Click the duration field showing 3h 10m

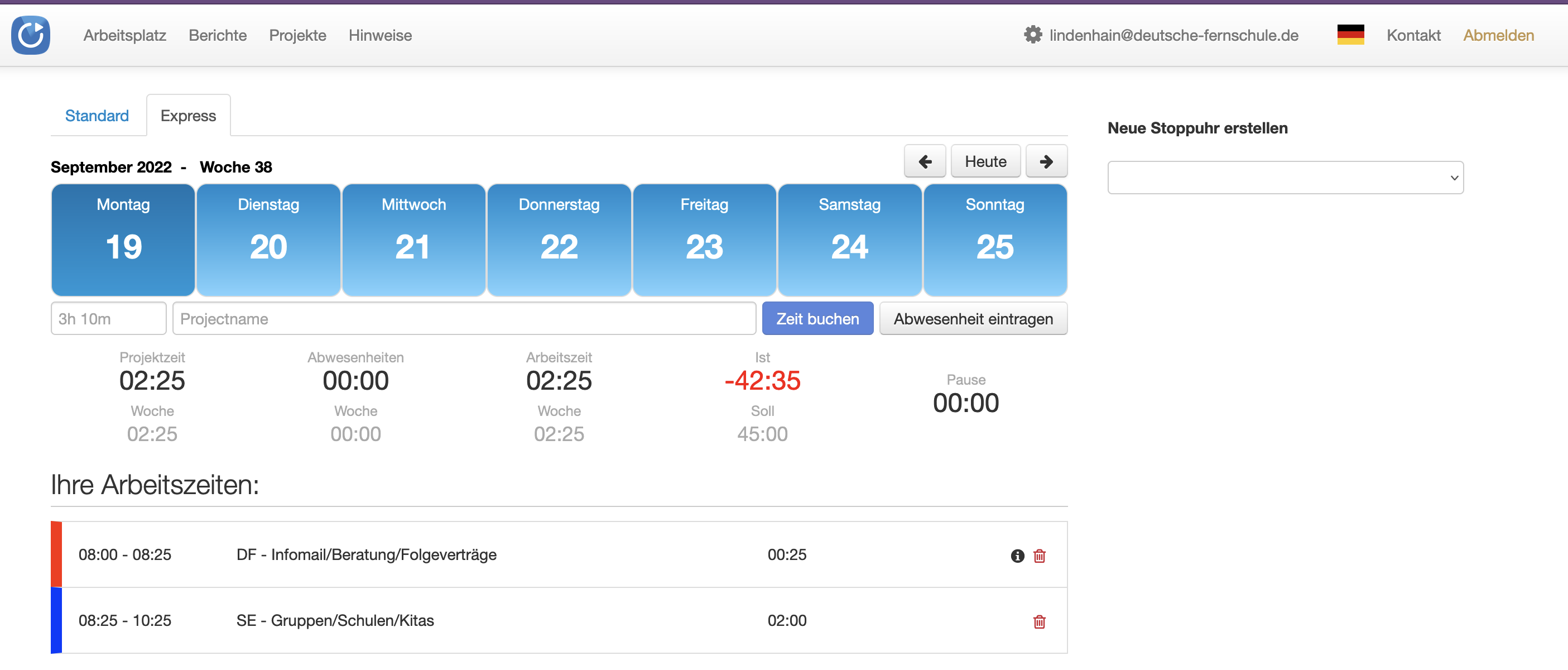coord(108,319)
